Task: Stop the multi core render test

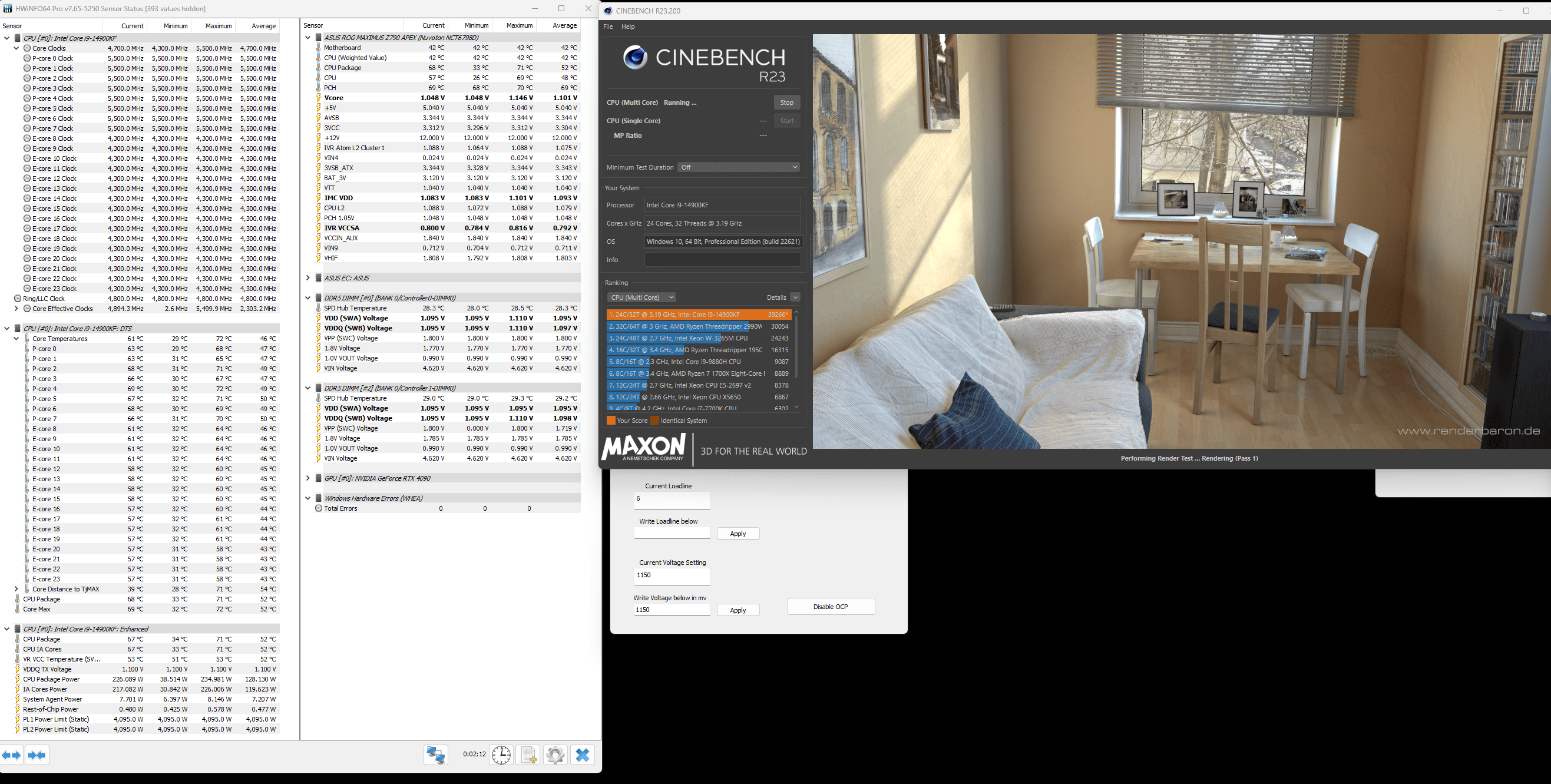Action: [x=786, y=102]
